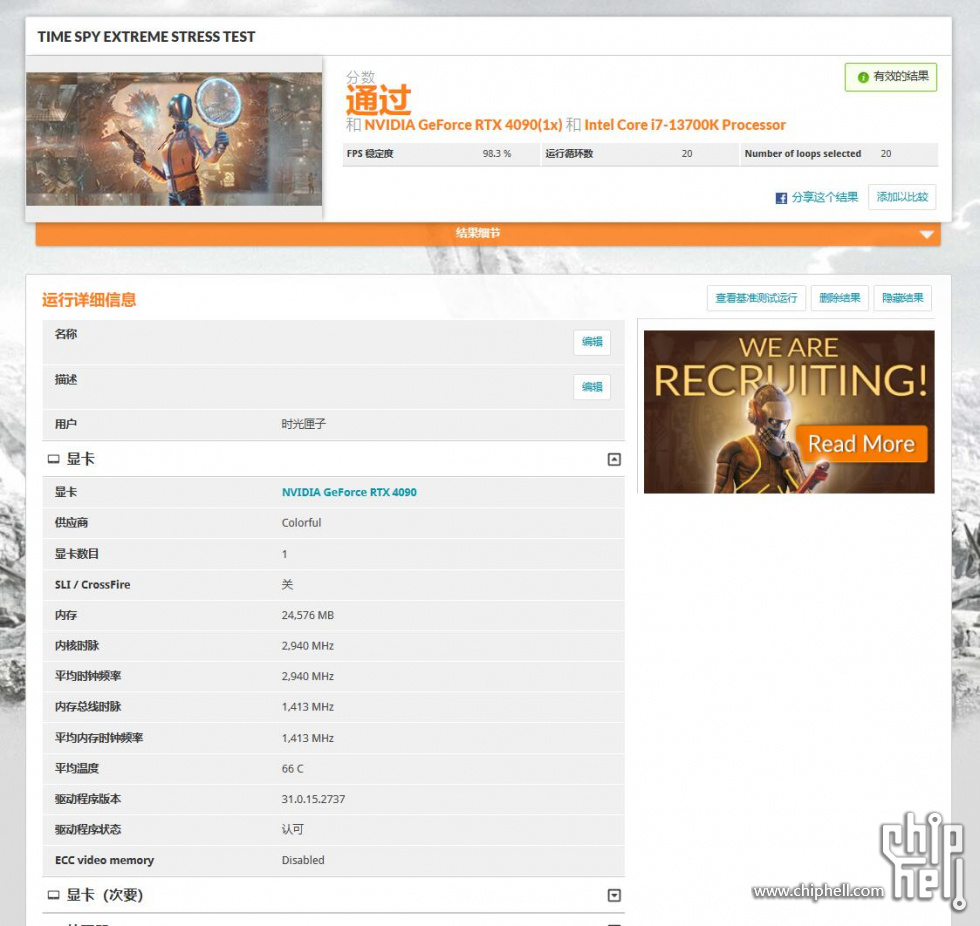Click the ECC video memory value Disabled
980x926 pixels.
(x=303, y=860)
